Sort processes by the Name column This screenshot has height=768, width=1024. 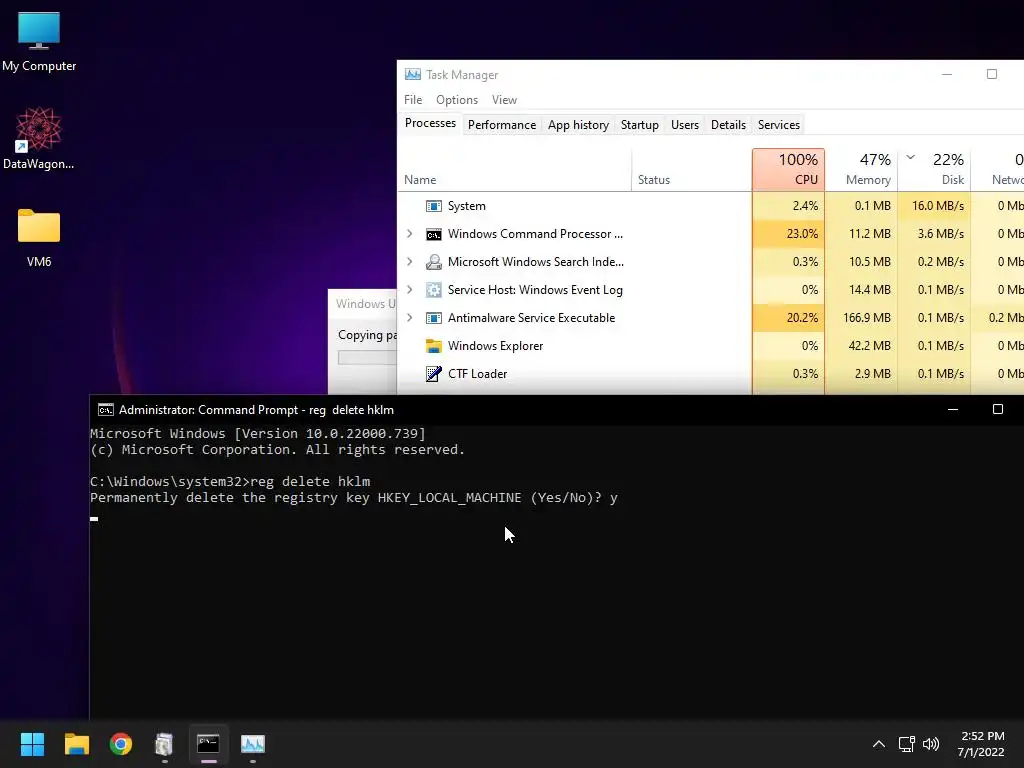[515, 170]
